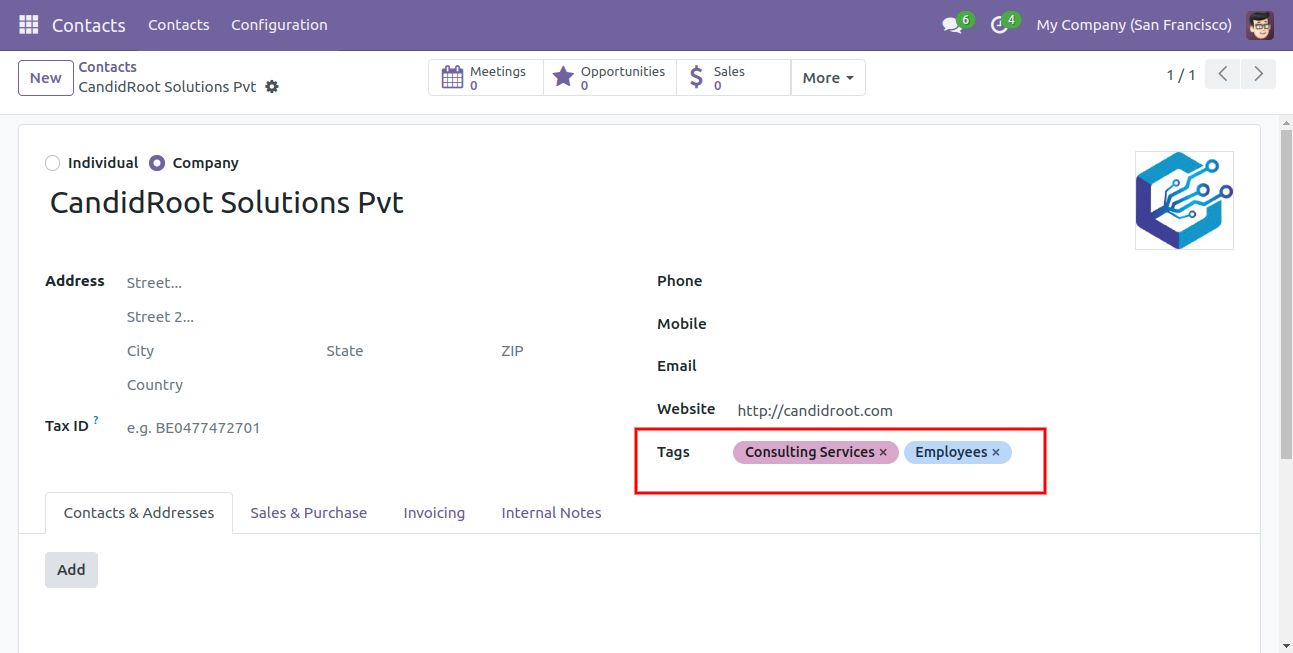1293x653 pixels.
Task: Click the Contacts app title
Action: tap(89, 25)
